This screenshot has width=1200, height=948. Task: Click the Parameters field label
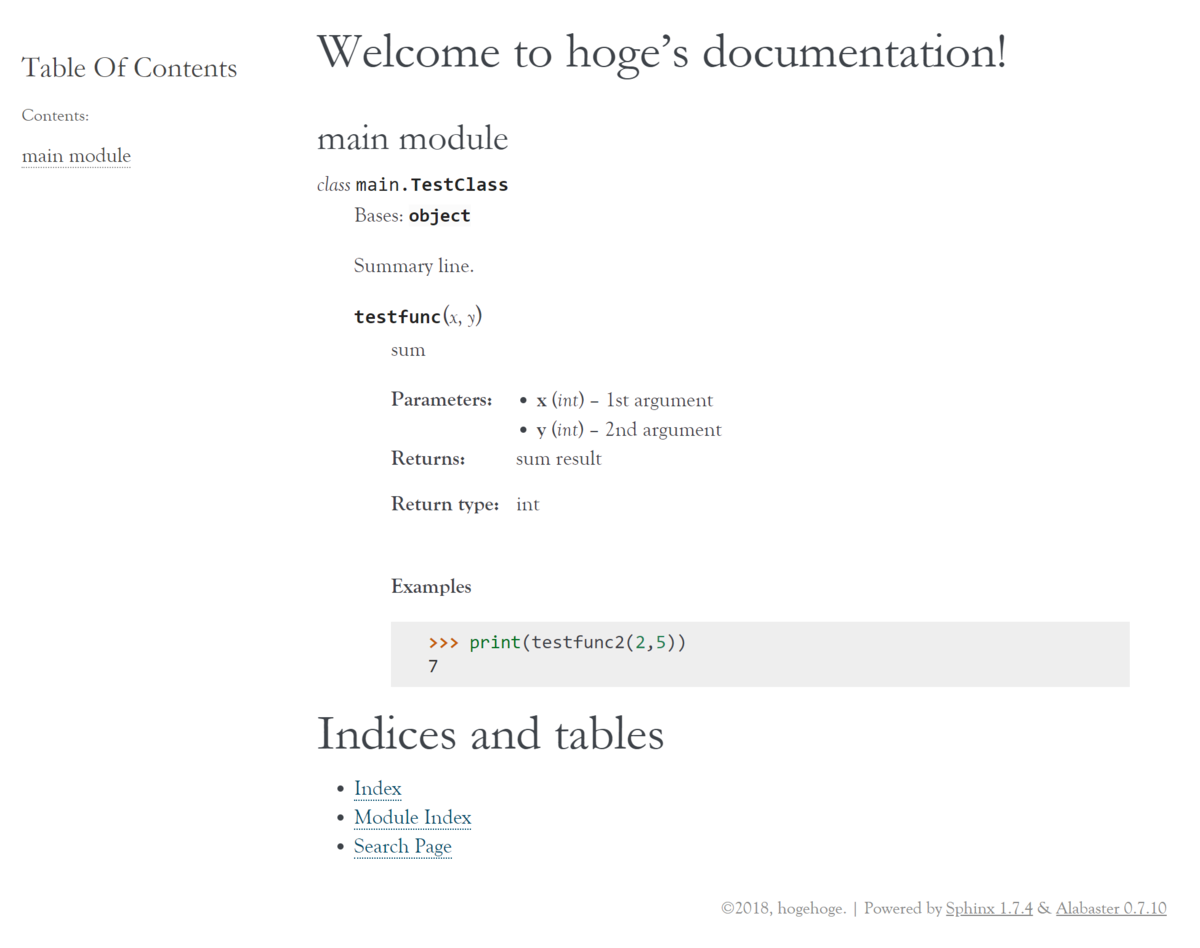point(441,399)
